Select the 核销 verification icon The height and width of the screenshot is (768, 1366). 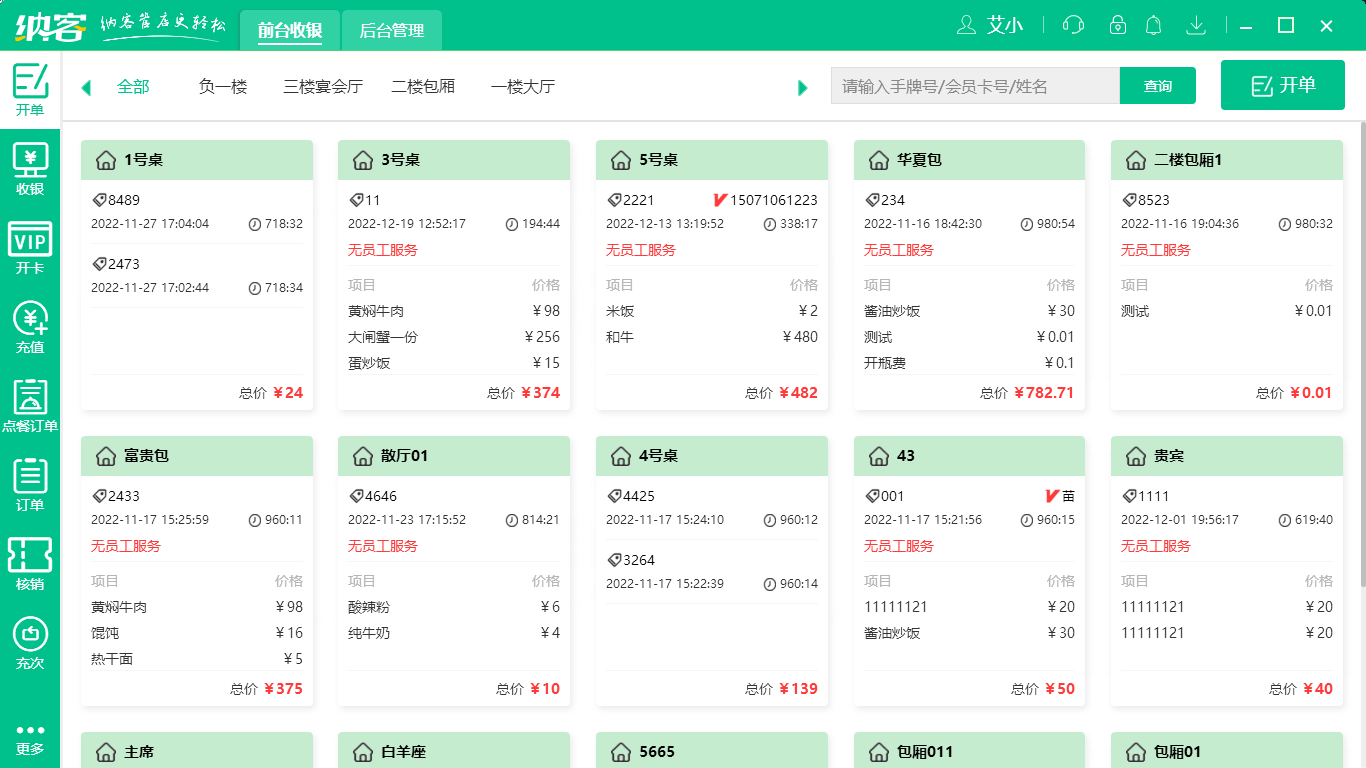pos(30,561)
